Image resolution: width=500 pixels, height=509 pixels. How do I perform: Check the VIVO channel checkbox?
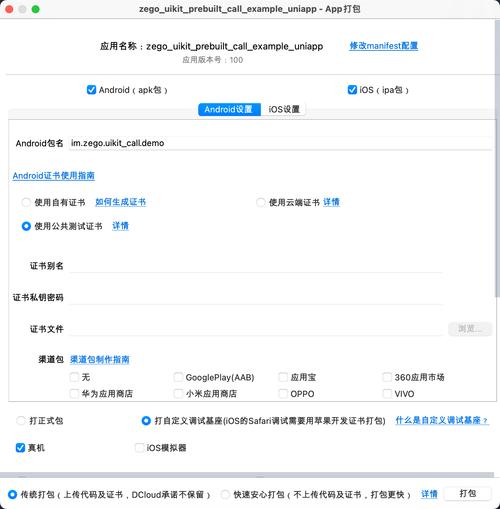click(x=387, y=394)
